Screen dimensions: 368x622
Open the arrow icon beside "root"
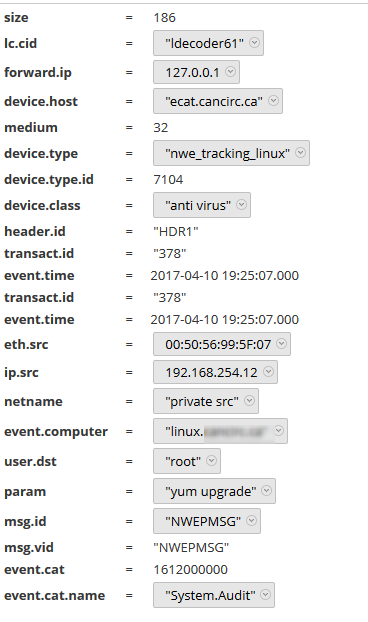212,460
